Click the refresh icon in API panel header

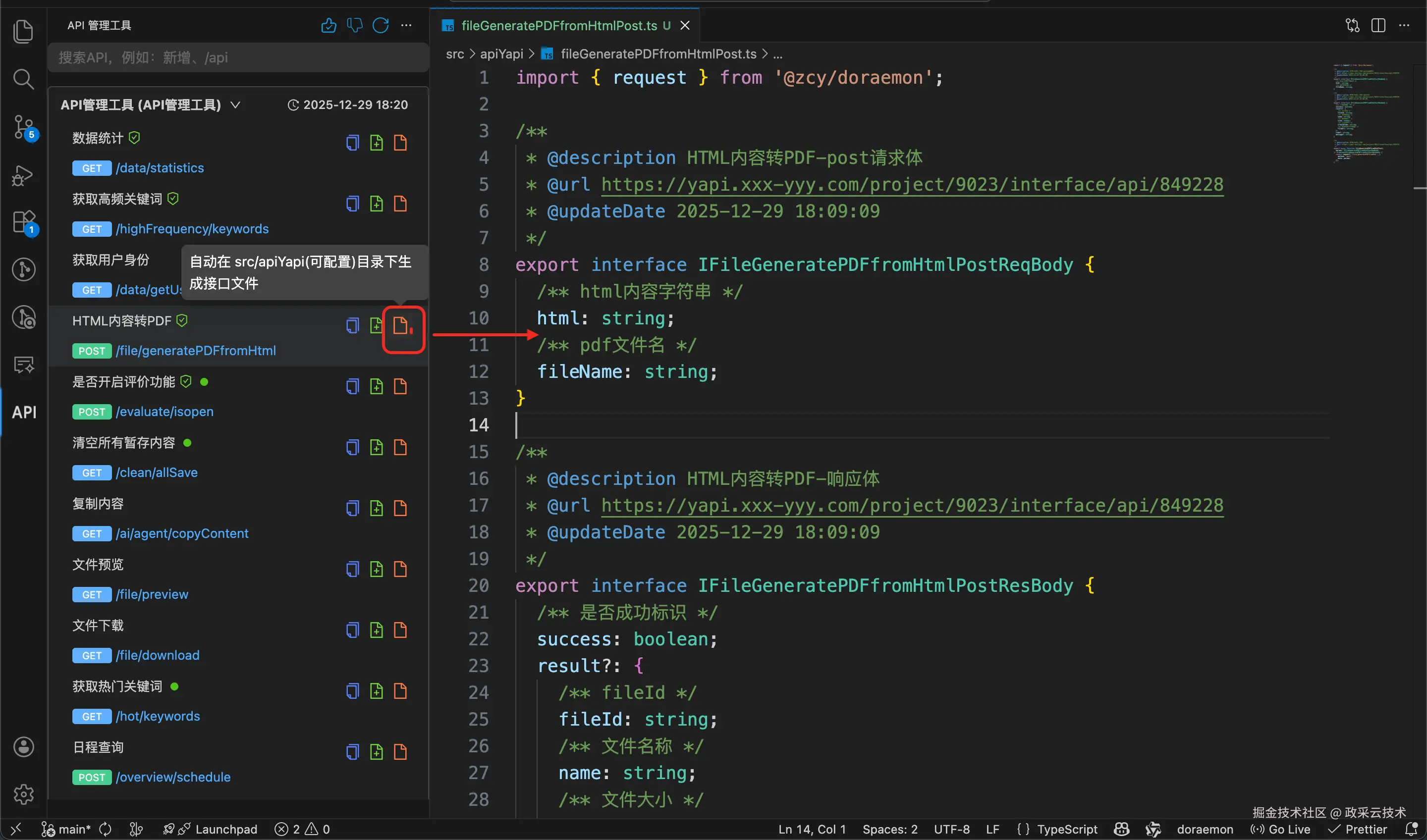point(381,25)
